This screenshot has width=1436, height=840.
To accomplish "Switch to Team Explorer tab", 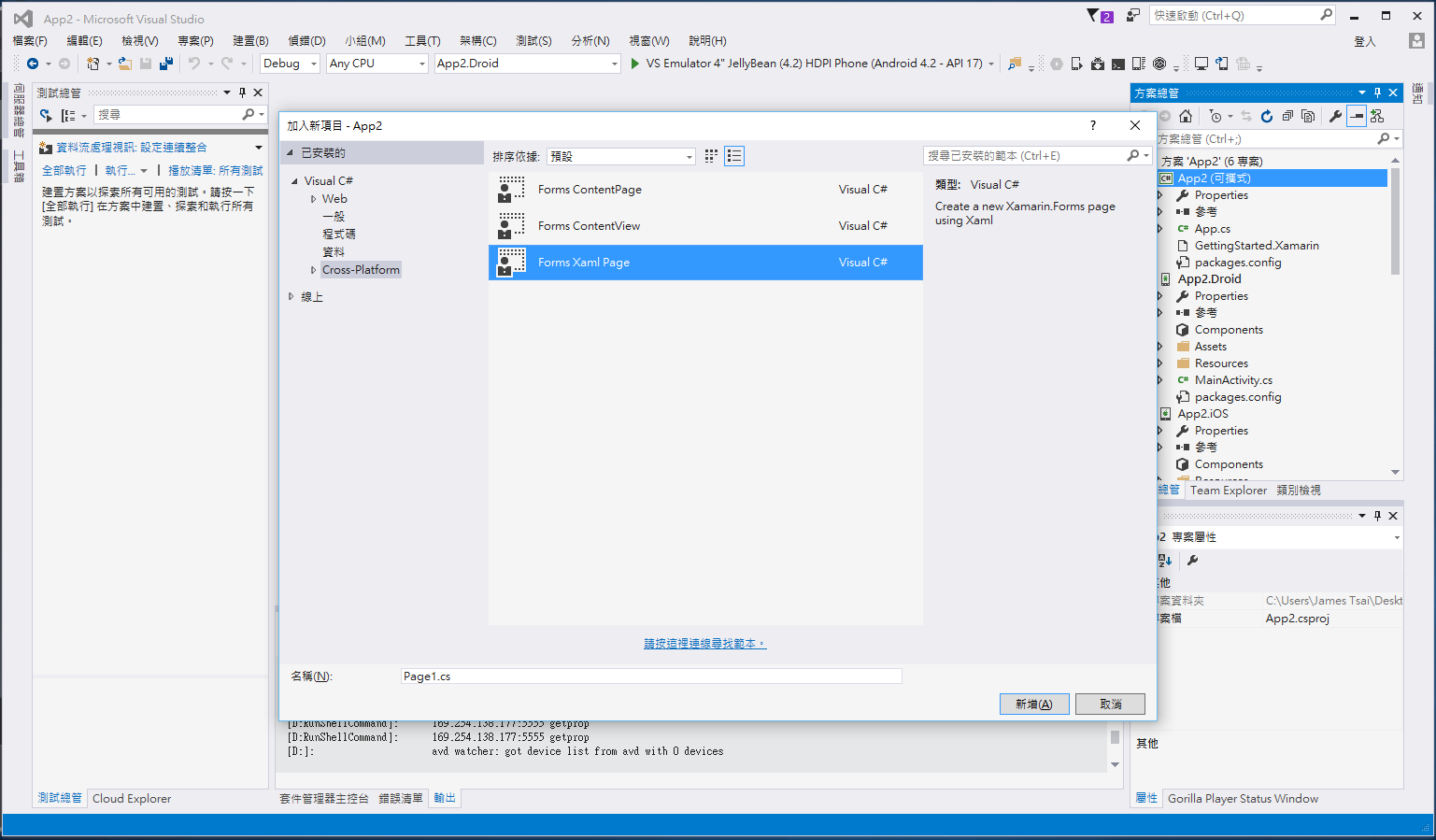I will click(1228, 491).
